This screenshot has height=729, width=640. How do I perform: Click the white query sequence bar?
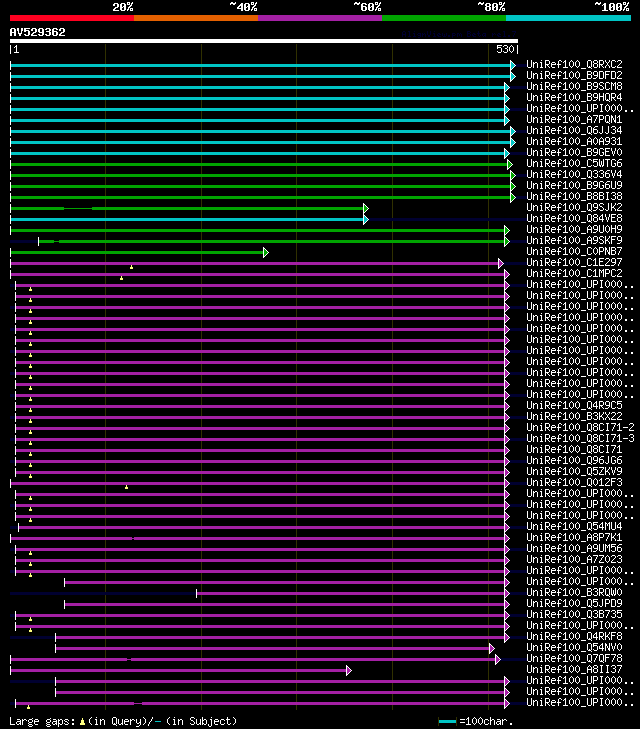point(264,41)
